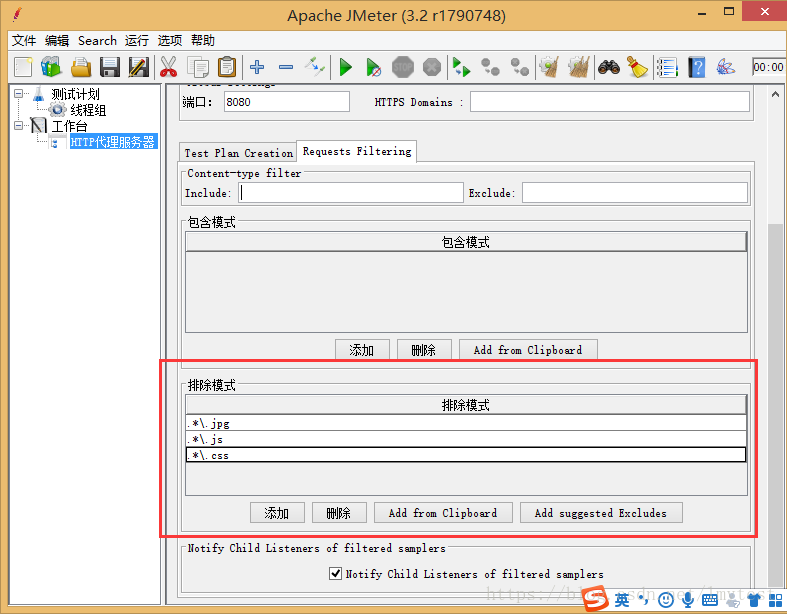
Task: Click the vertical scrollbar thumb
Action: click(x=775, y=404)
